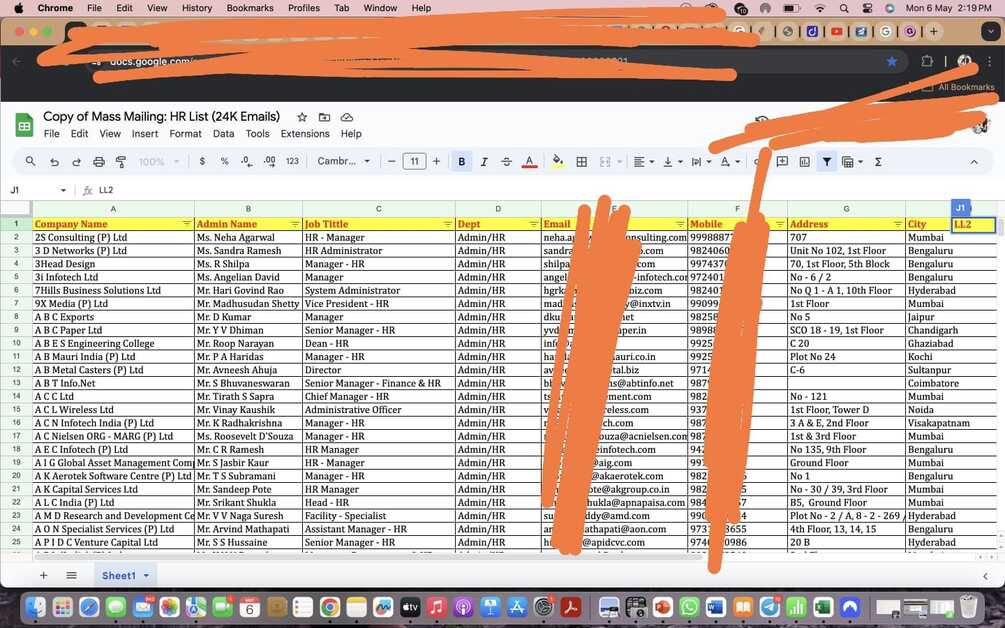Move the document to a folder
1005x628 pixels.
pyautogui.click(x=324, y=117)
